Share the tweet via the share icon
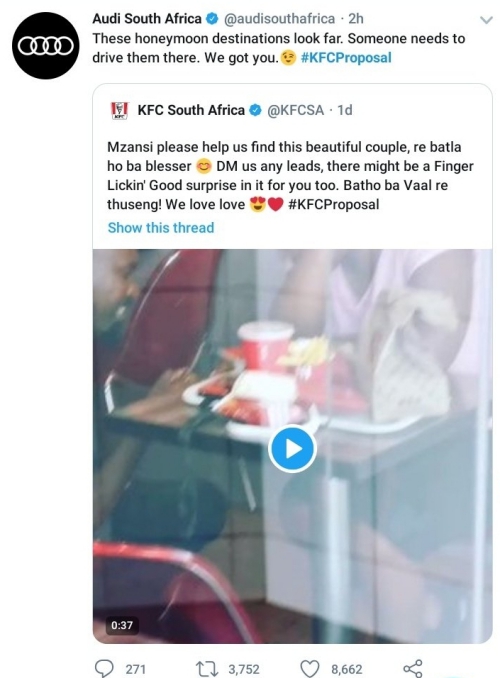This screenshot has width=500, height=678. pos(412,668)
